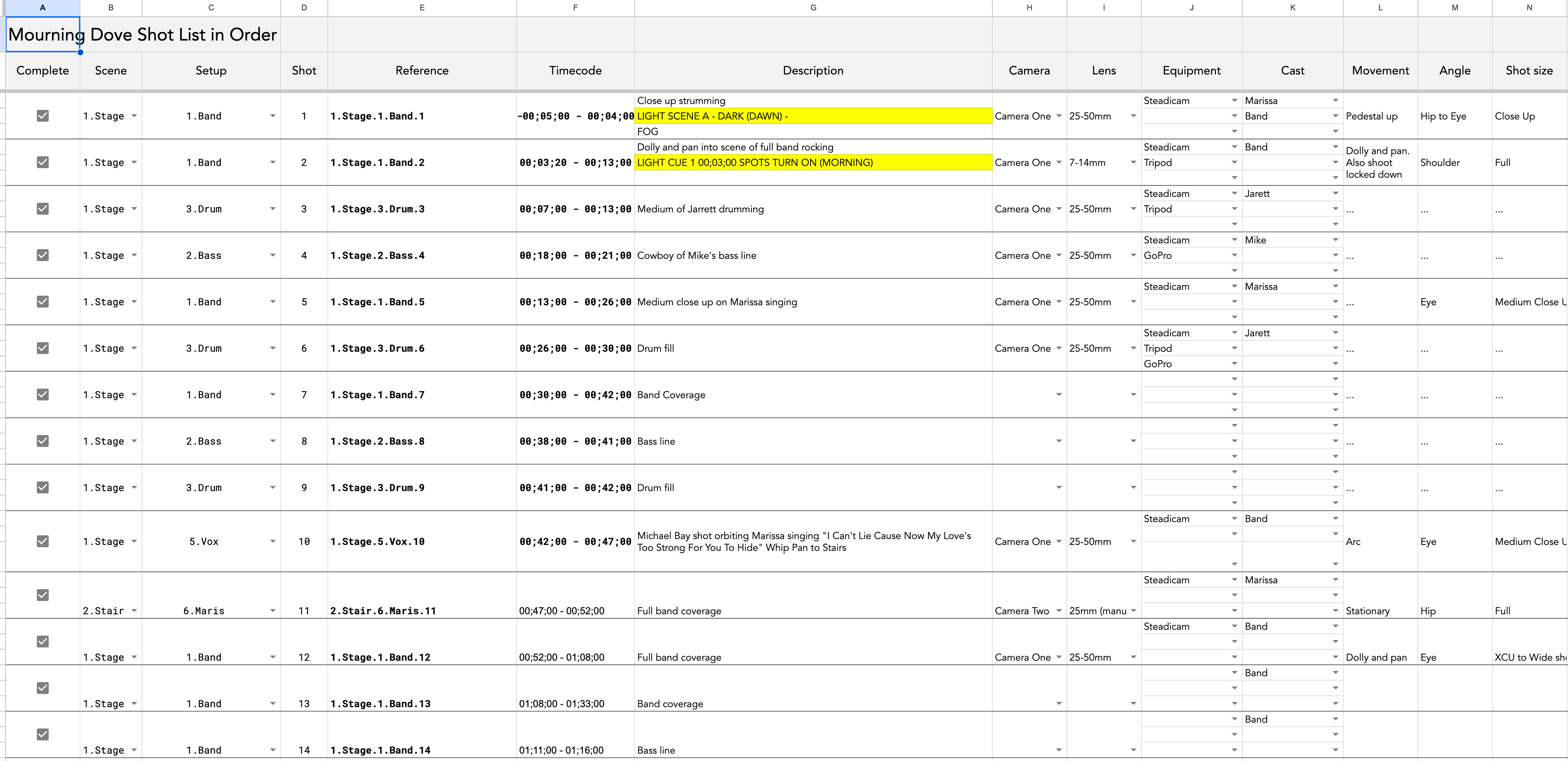
Task: Select shot number cell 9
Action: [304, 487]
